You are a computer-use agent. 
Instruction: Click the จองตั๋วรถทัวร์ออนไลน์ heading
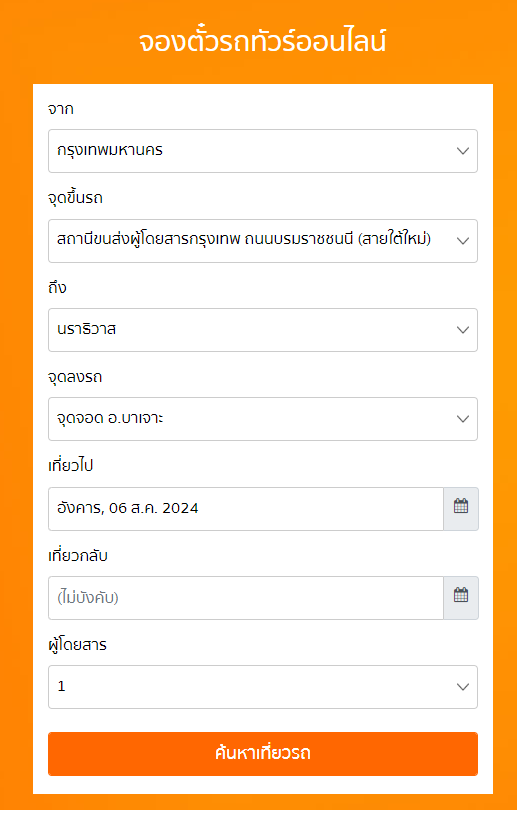[262, 42]
